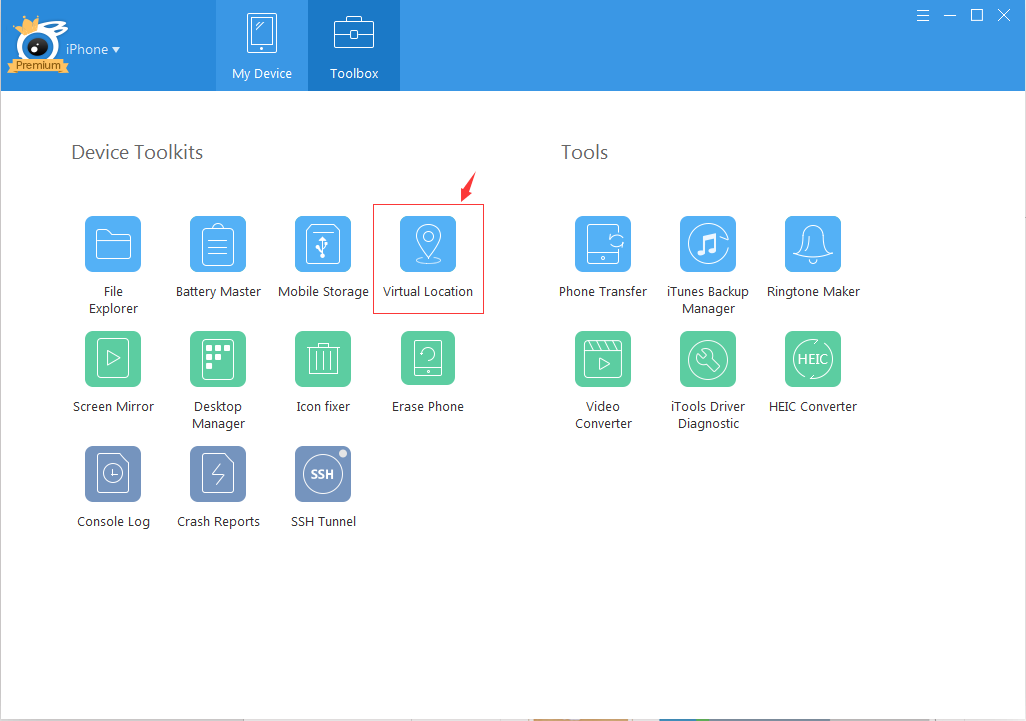
Task: View Crash Reports
Action: coord(218,474)
